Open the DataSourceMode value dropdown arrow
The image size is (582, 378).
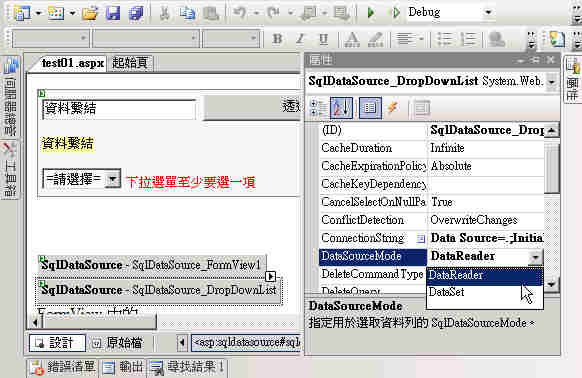(535, 257)
